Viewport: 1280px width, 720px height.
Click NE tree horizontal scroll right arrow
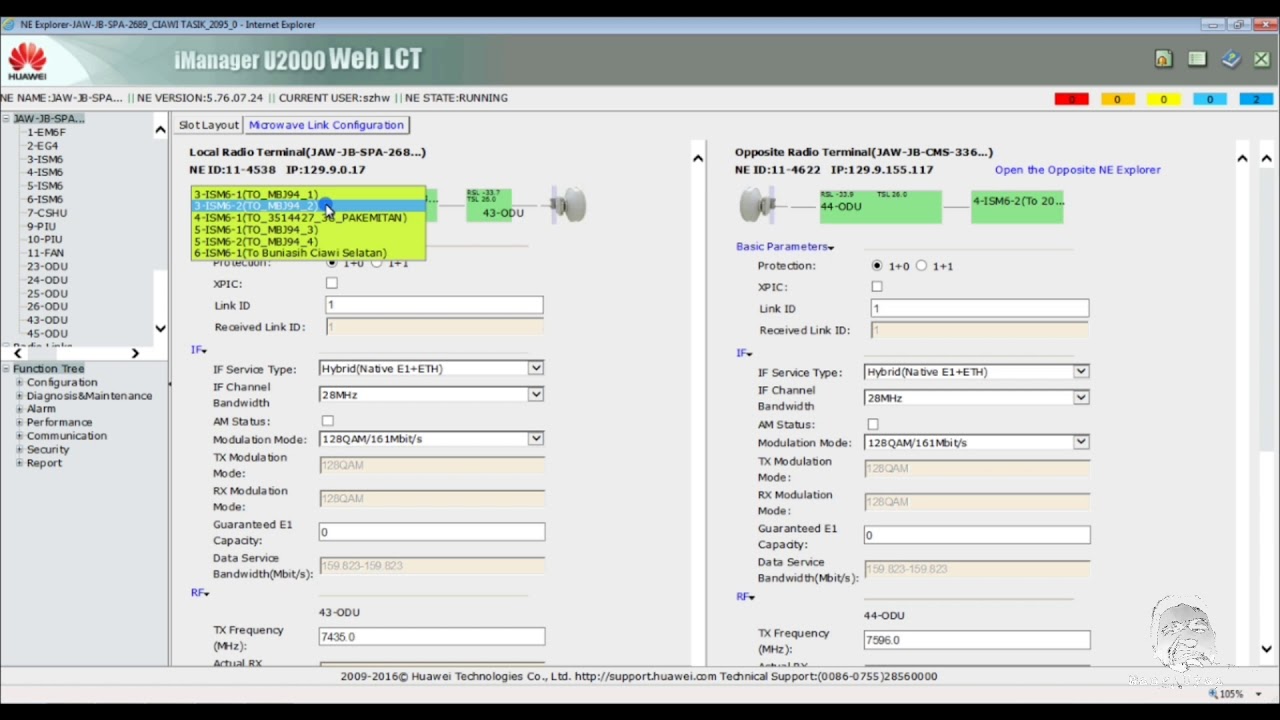135,353
